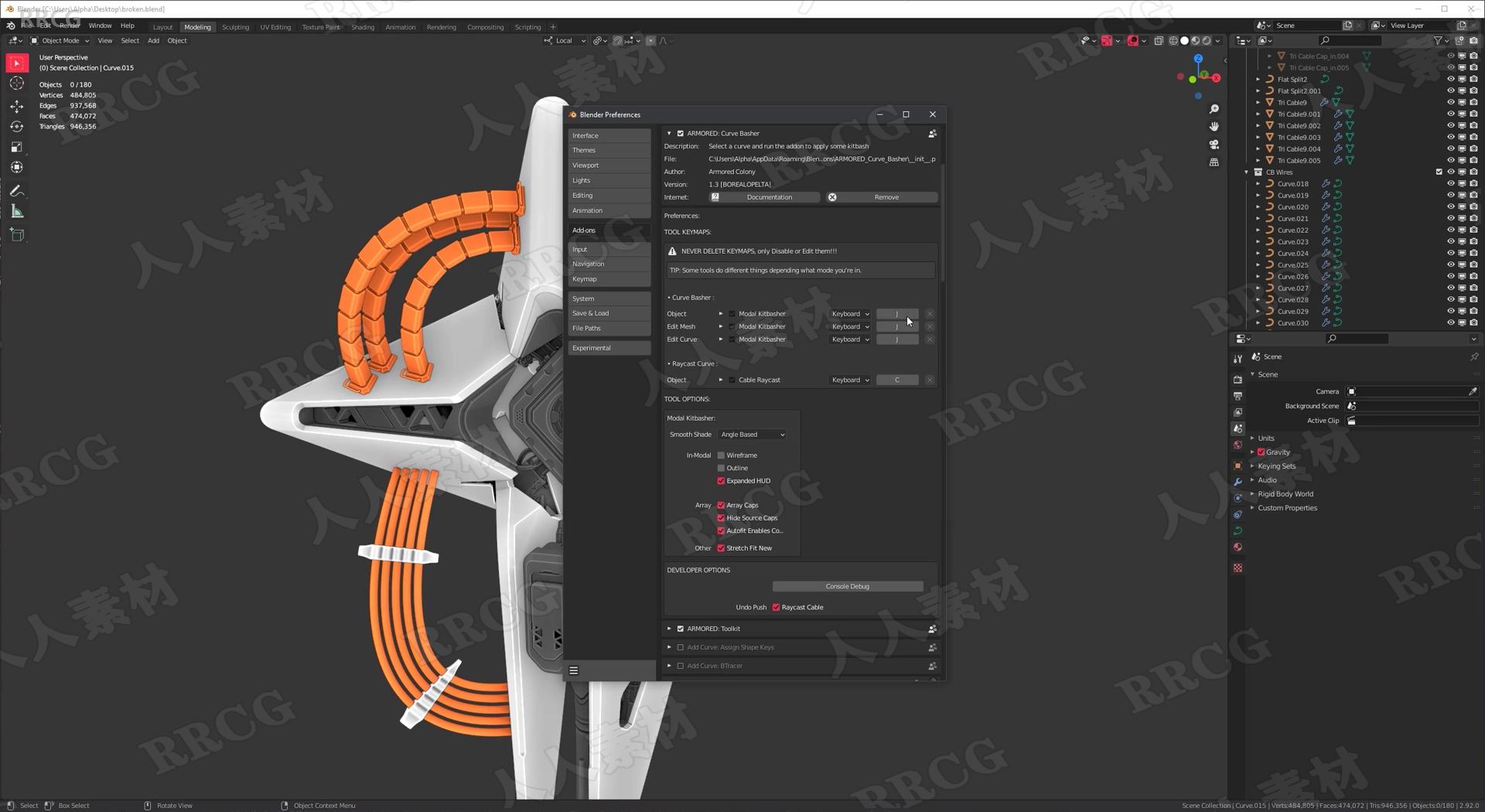Disable the Array Caps checkbox
This screenshot has height=812, width=1485.
[721, 506]
